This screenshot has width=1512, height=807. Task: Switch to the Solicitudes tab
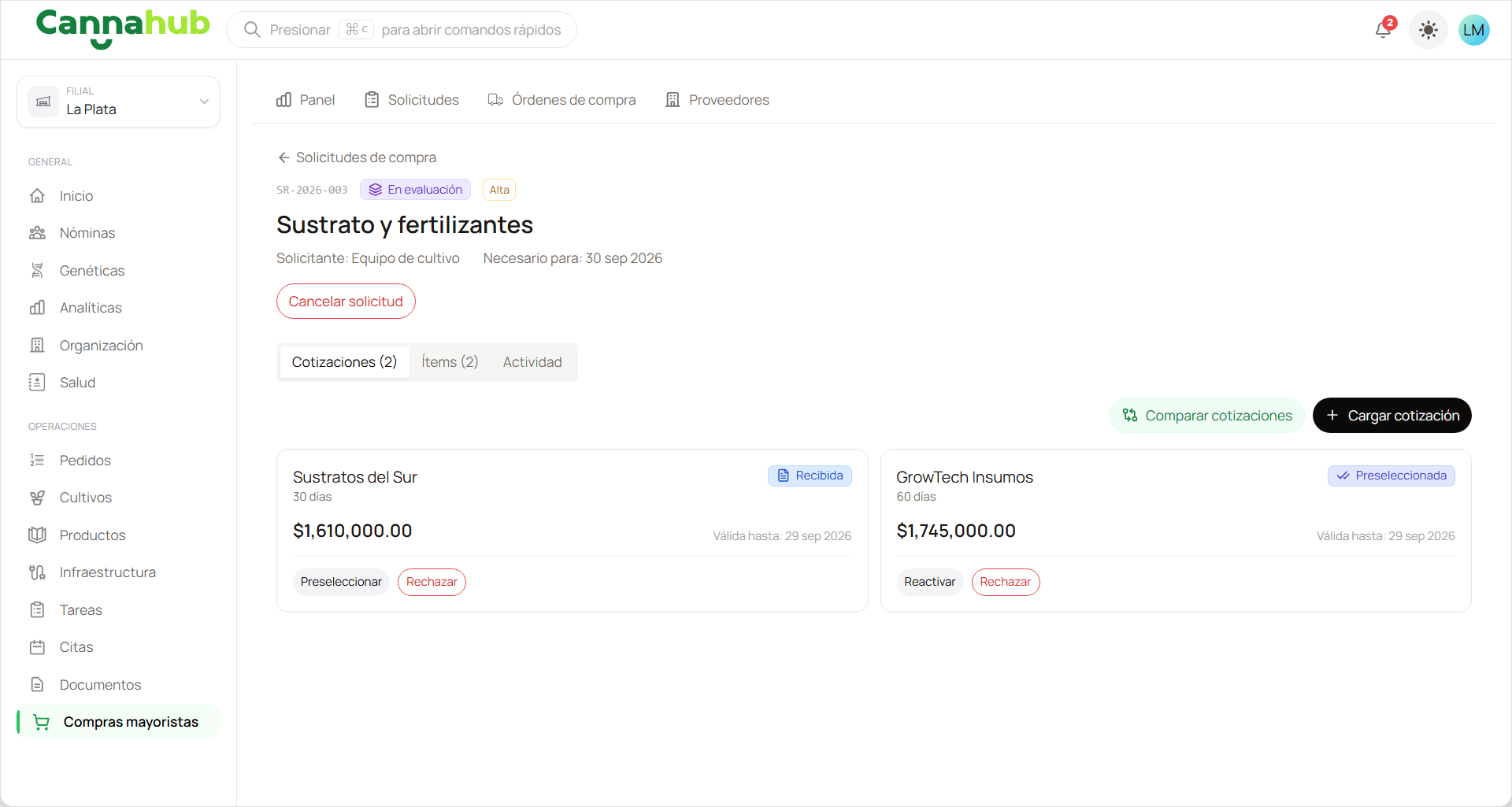tap(412, 100)
